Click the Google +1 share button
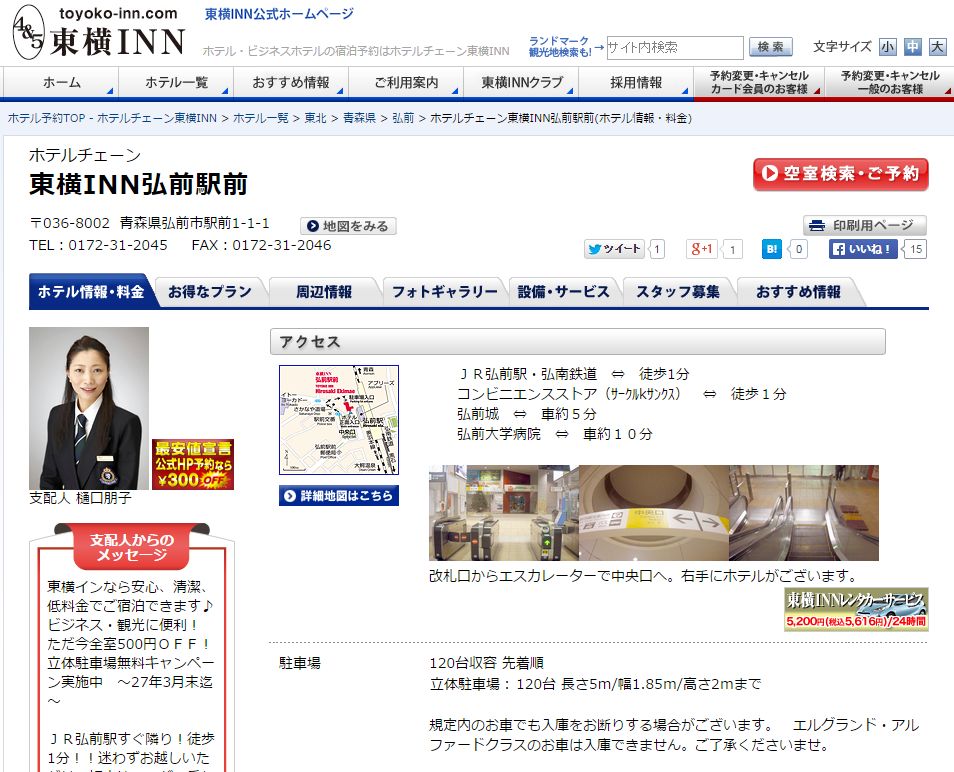 (702, 249)
